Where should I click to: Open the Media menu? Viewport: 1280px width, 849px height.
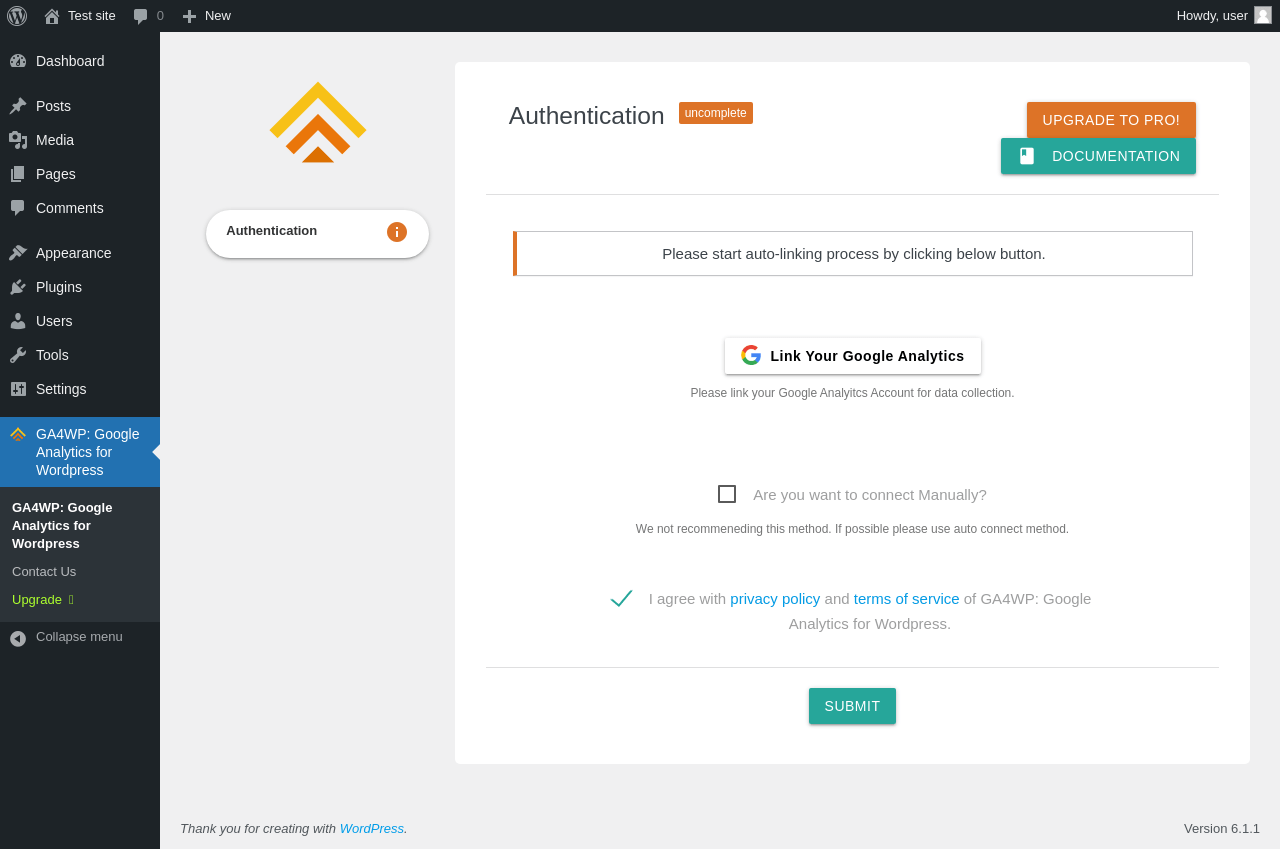(x=80, y=140)
